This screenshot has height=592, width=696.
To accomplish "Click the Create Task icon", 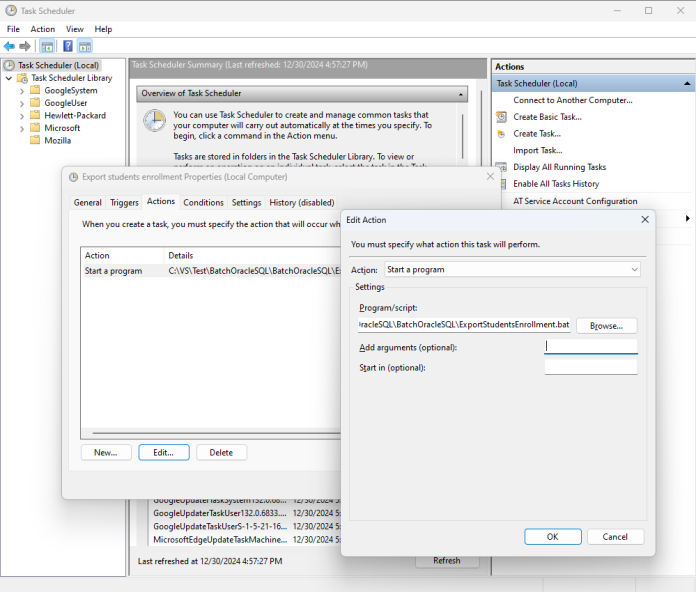I will 502,134.
